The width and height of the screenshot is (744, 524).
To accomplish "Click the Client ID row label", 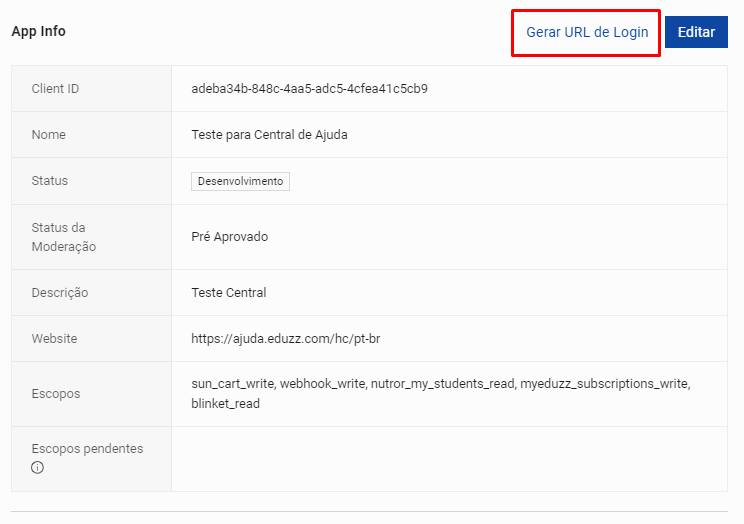I will (x=55, y=89).
